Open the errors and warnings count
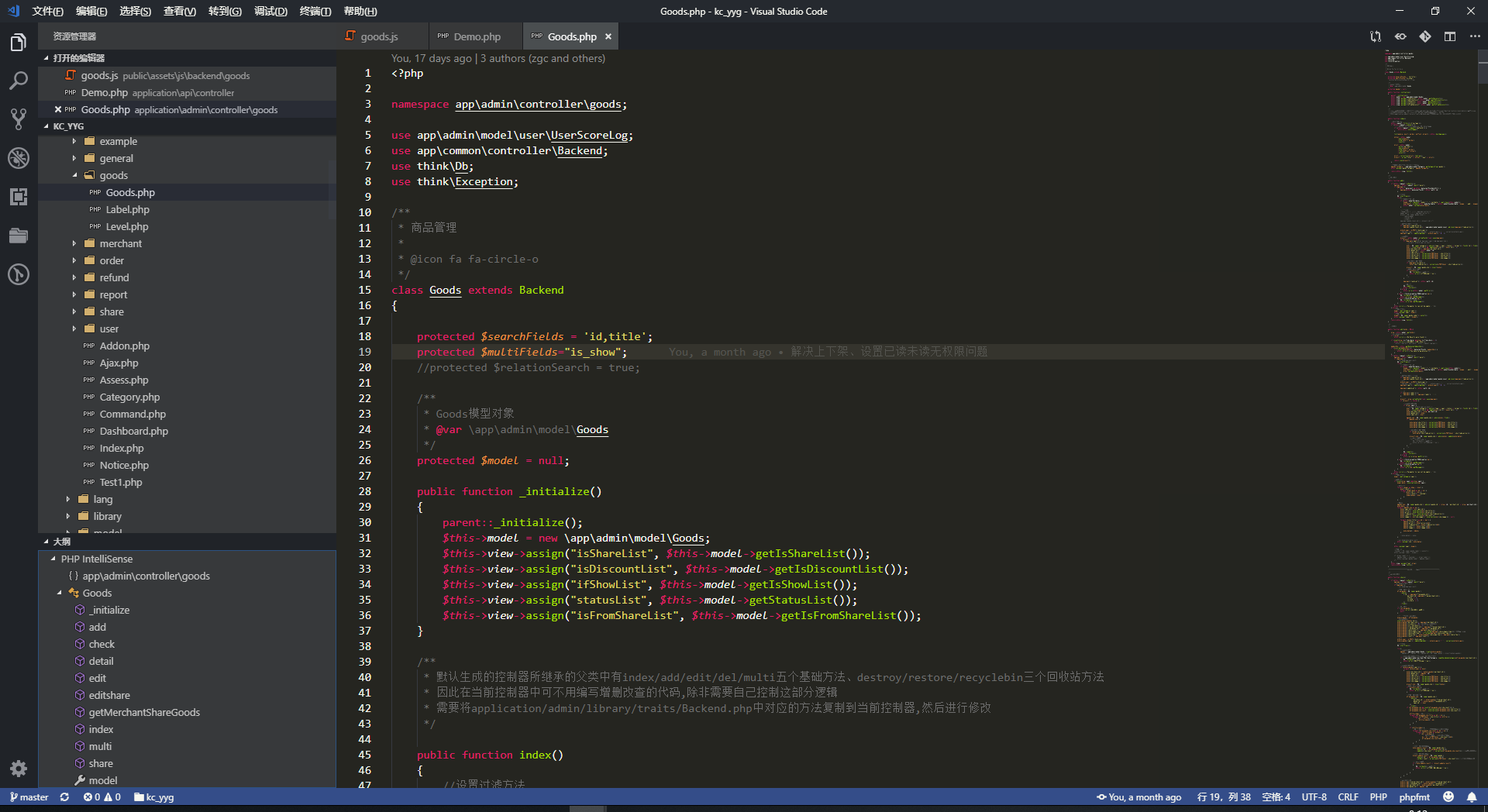The width and height of the screenshot is (1488, 812). [102, 797]
